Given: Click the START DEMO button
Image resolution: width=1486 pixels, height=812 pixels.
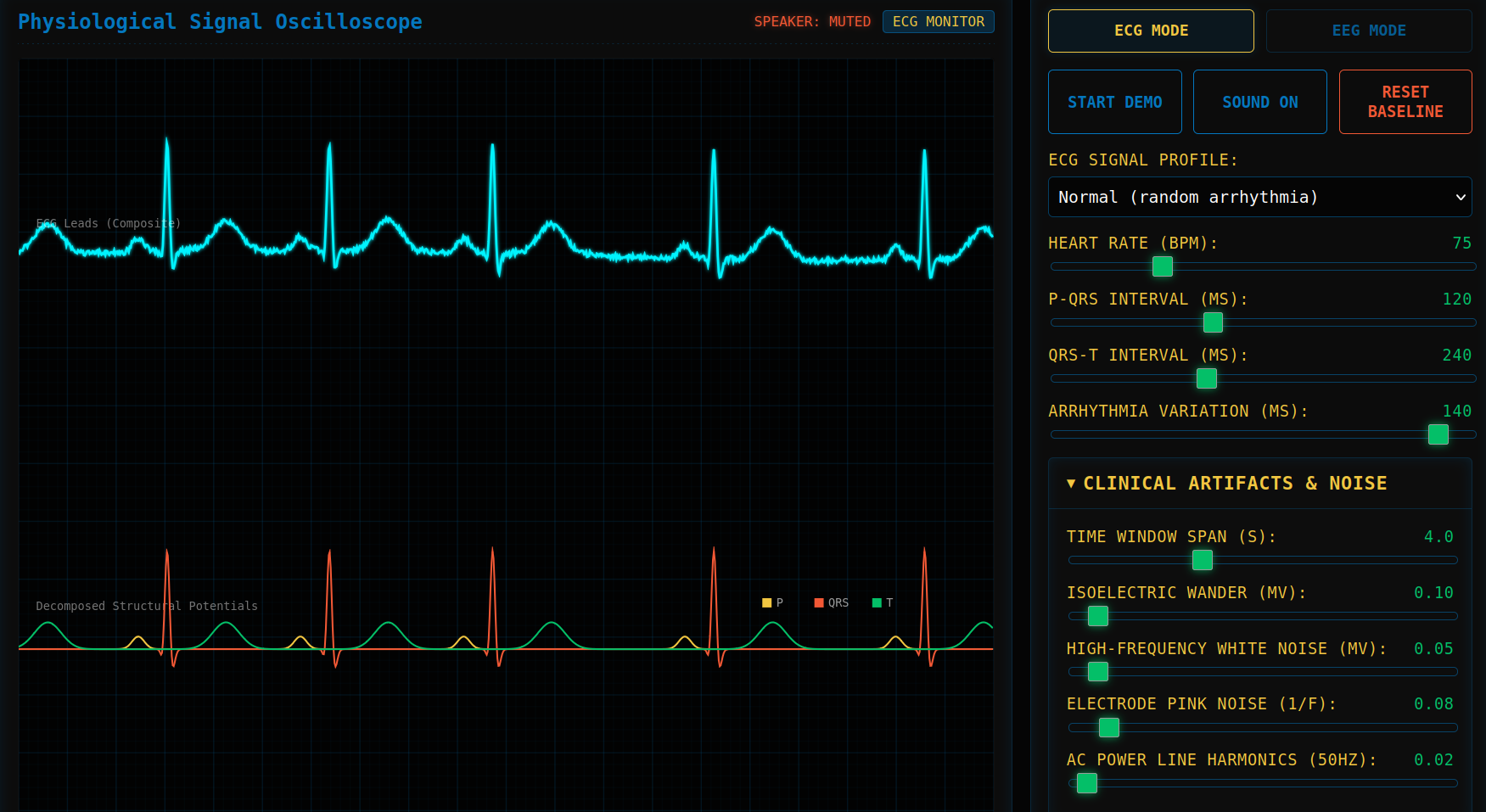Looking at the screenshot, I should [x=1115, y=102].
